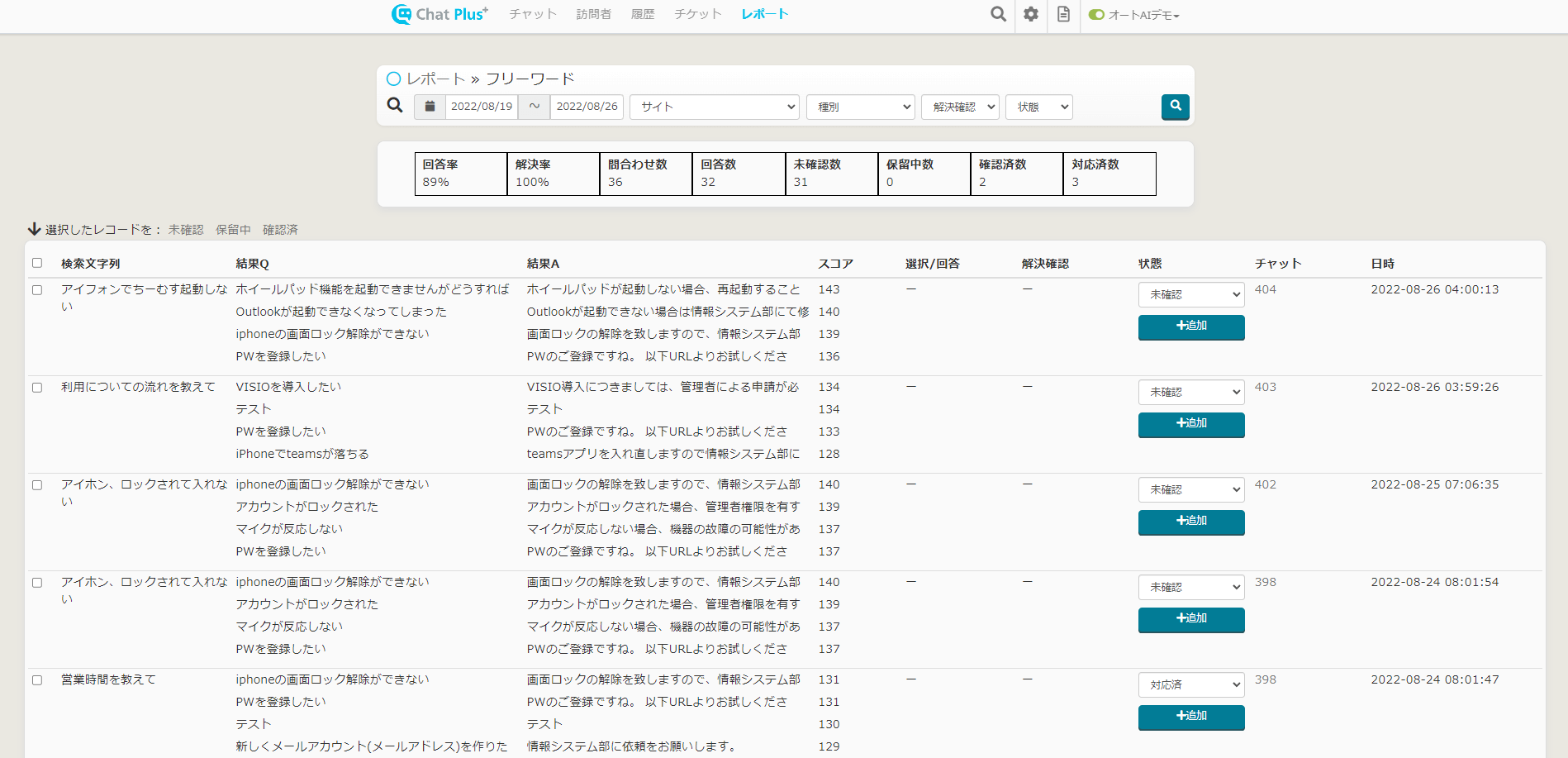The width and height of the screenshot is (1568, 758).
Task: Open status dropdown for chat 403 row
Action: (x=1191, y=392)
